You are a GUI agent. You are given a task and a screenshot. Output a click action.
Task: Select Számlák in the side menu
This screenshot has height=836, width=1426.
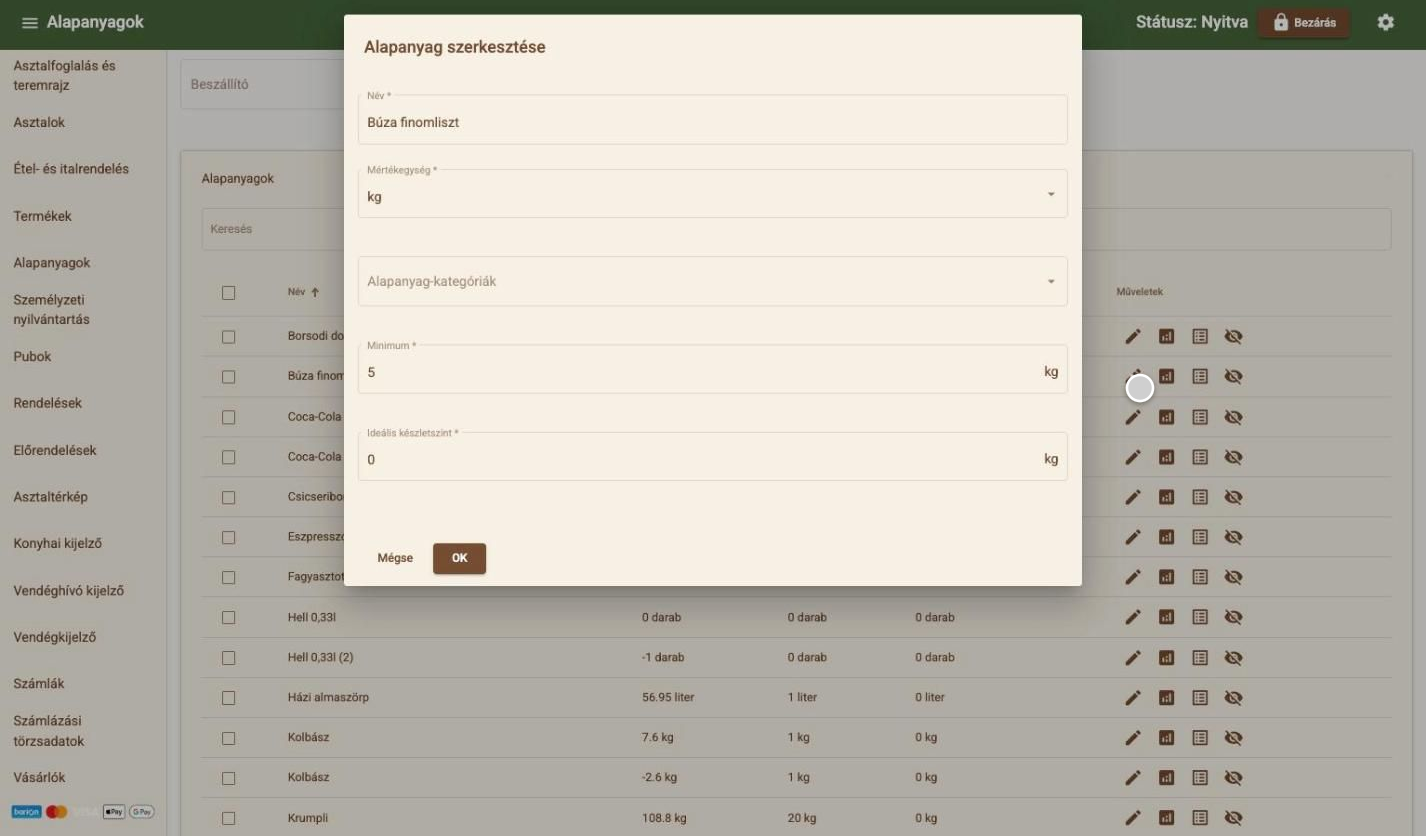click(x=39, y=684)
